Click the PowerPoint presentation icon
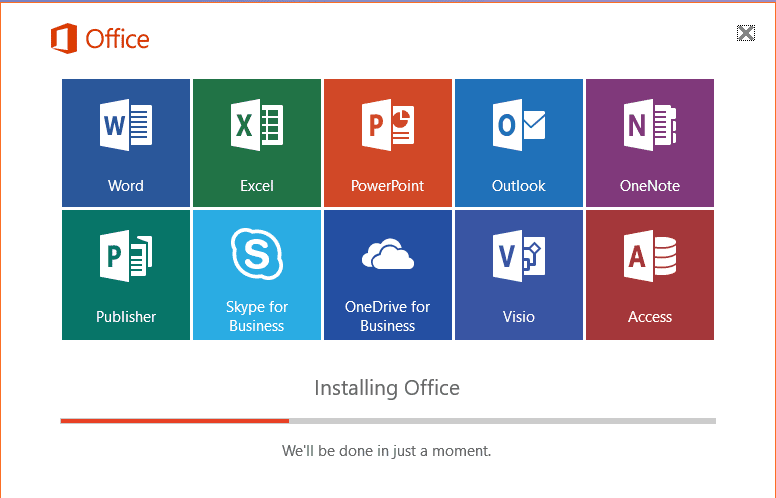This screenshot has height=498, width=776. point(387,126)
